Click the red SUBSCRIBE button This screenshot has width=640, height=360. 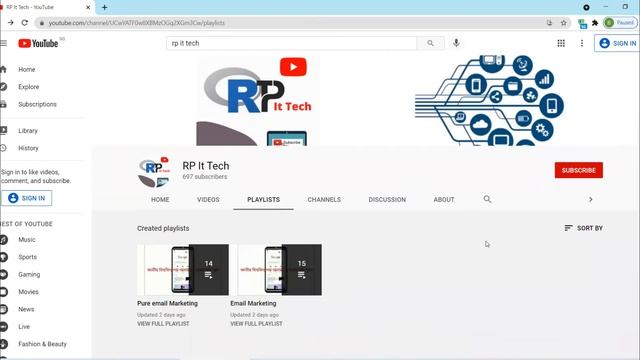coord(578,170)
